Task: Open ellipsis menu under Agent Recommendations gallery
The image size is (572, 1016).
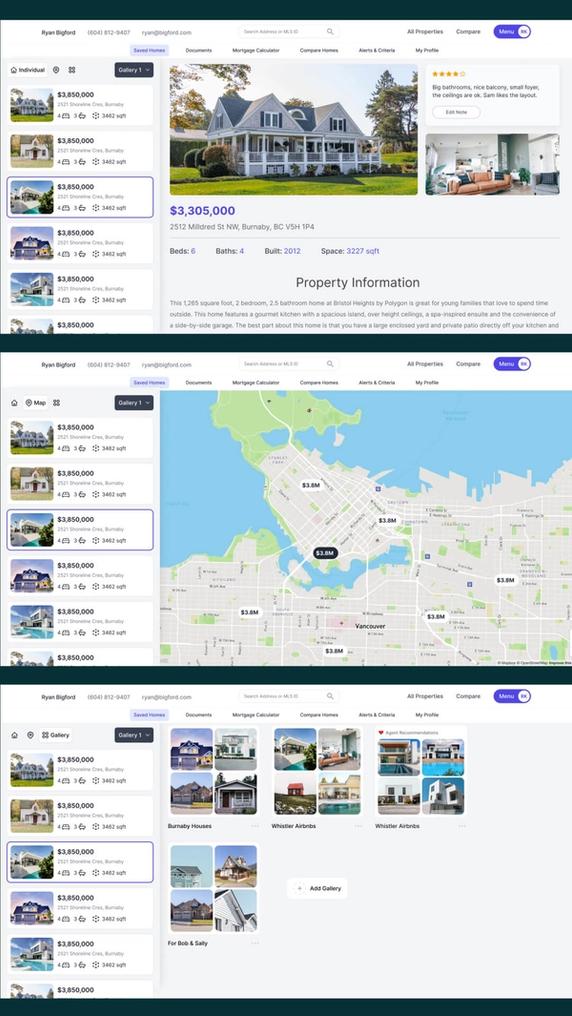Action: tap(462, 826)
